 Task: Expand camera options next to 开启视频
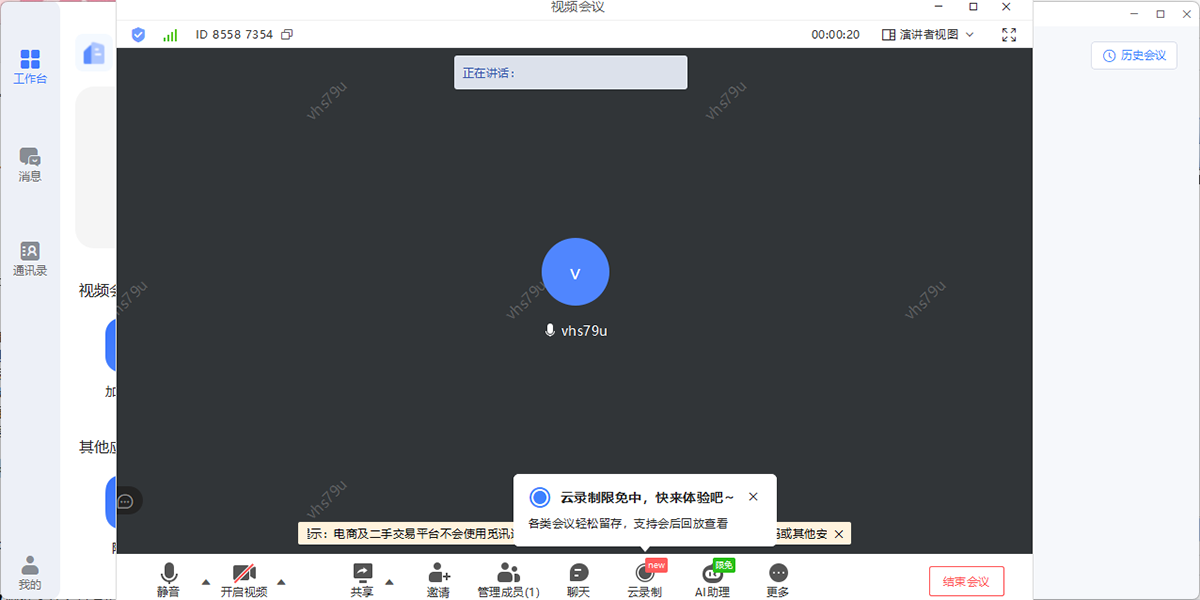[281, 581]
